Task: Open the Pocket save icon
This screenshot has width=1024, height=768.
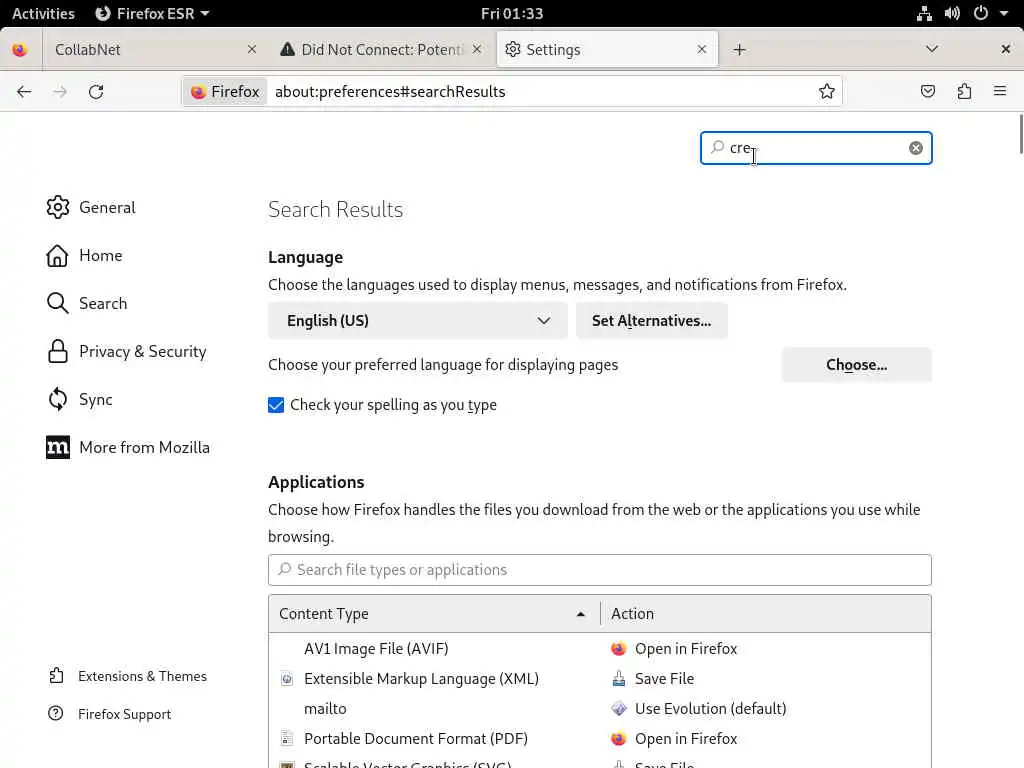Action: (x=928, y=92)
